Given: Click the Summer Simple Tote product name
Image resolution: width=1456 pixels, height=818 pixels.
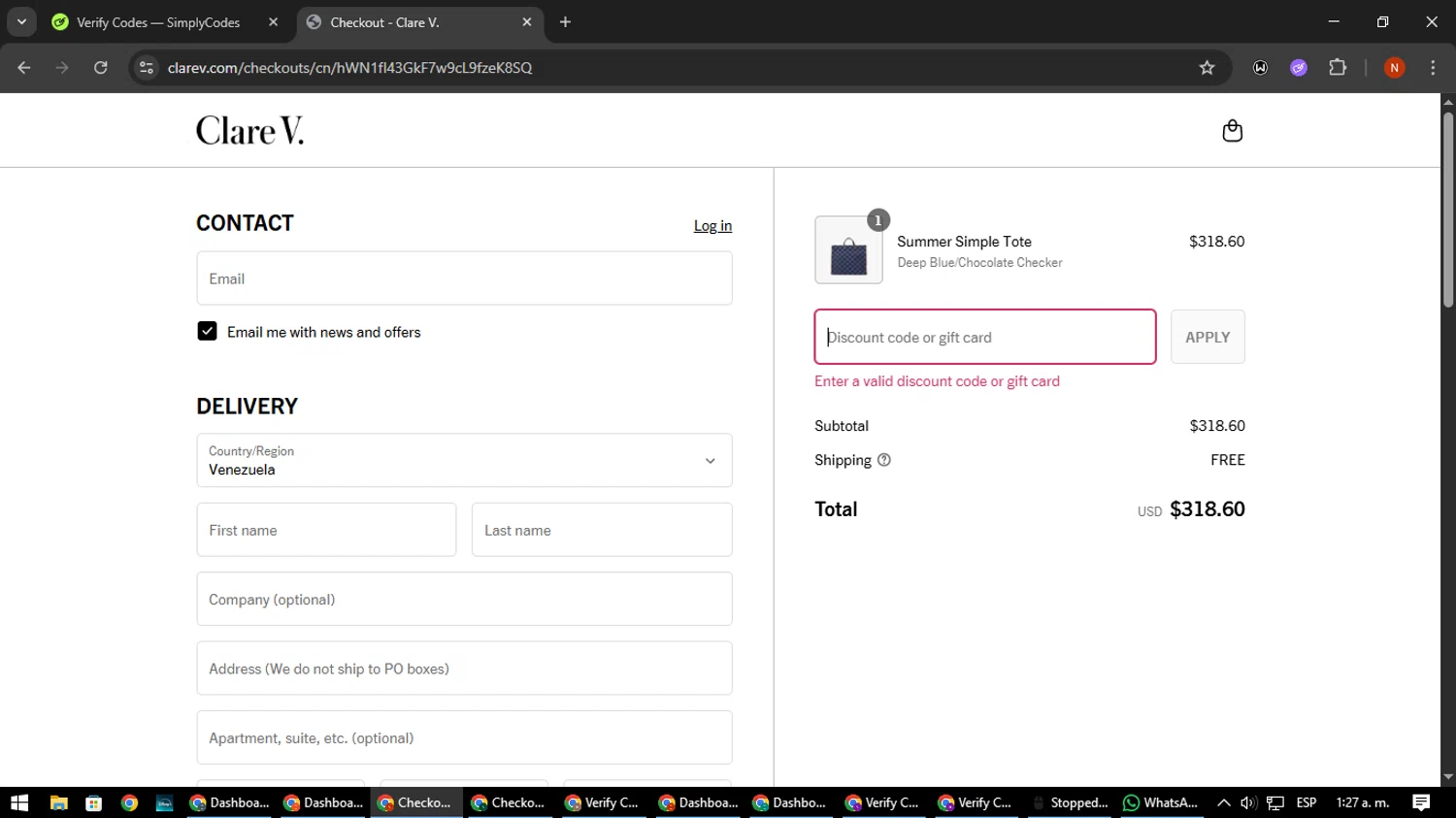Looking at the screenshot, I should 964,242.
